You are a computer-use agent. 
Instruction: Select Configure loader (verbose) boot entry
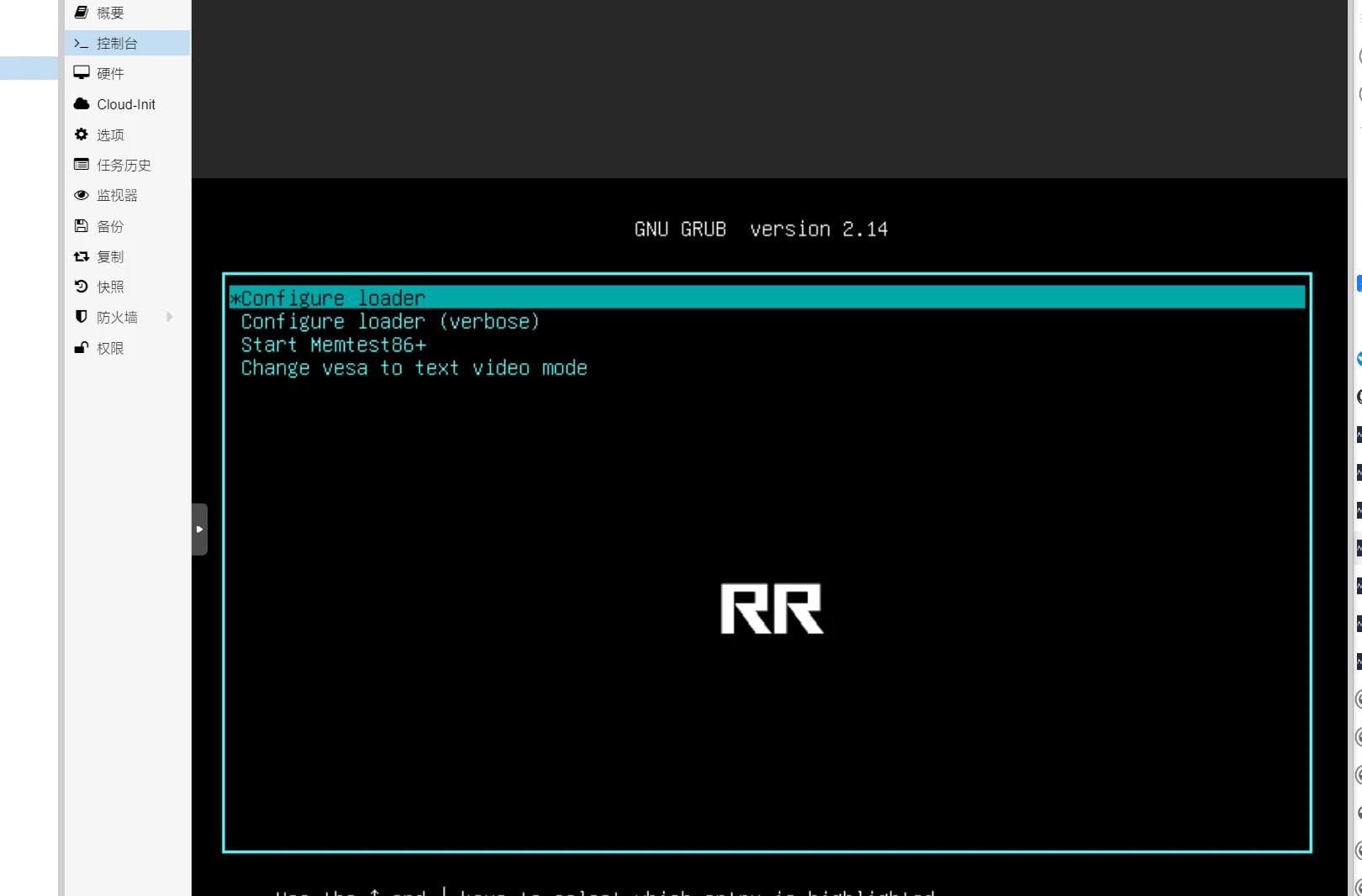390,321
